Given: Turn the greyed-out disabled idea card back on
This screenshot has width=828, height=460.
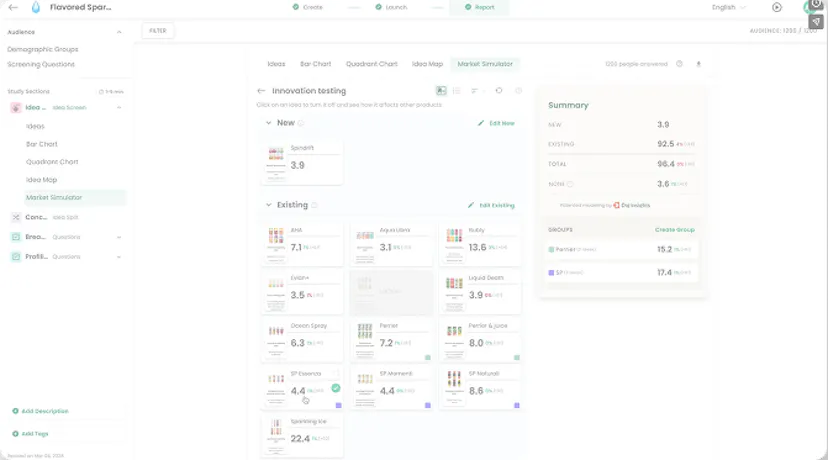Looking at the screenshot, I should pyautogui.click(x=391, y=292).
